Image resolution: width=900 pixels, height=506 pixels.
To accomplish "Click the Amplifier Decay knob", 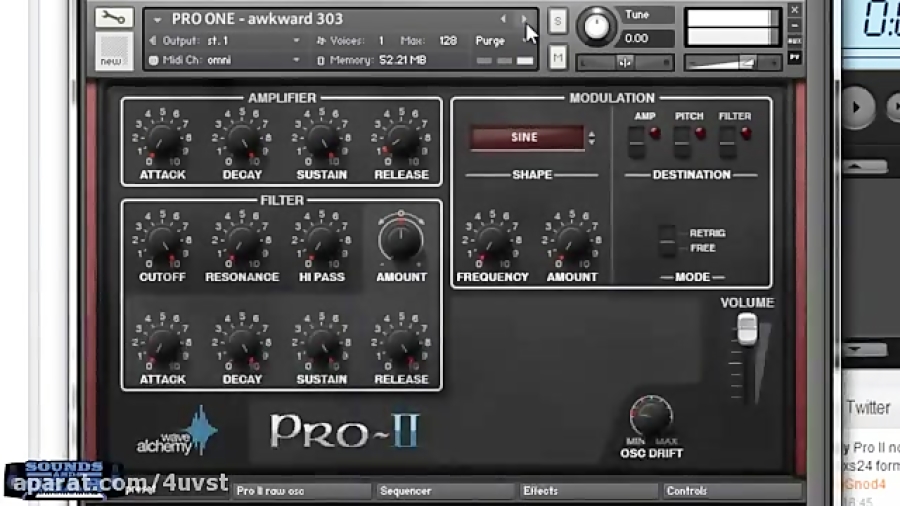I will 242,138.
